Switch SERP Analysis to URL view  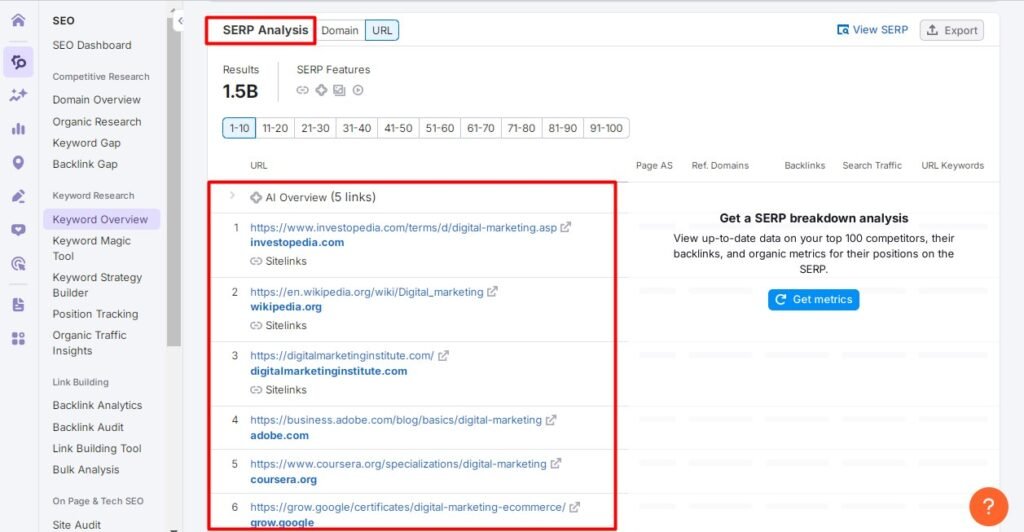click(x=382, y=30)
